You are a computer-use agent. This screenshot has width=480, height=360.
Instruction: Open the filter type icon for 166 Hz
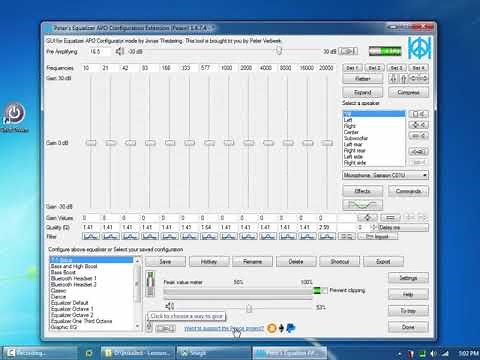(x=169, y=236)
